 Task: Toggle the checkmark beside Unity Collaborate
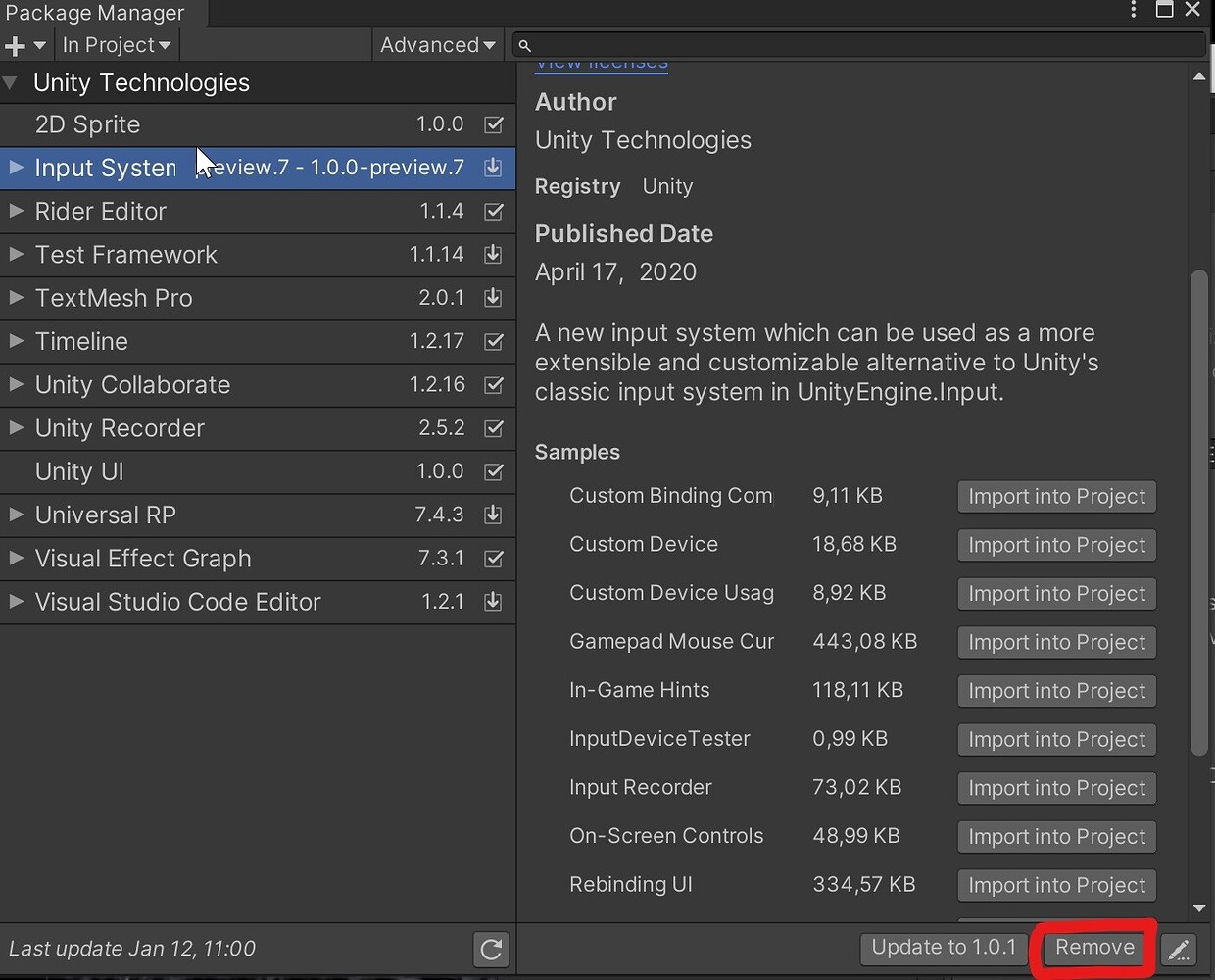click(x=493, y=385)
